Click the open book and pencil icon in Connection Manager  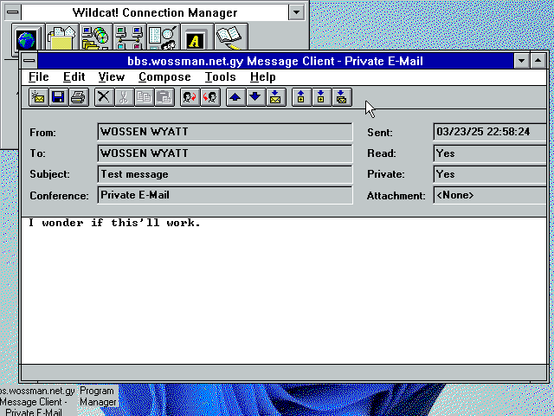tap(230, 37)
